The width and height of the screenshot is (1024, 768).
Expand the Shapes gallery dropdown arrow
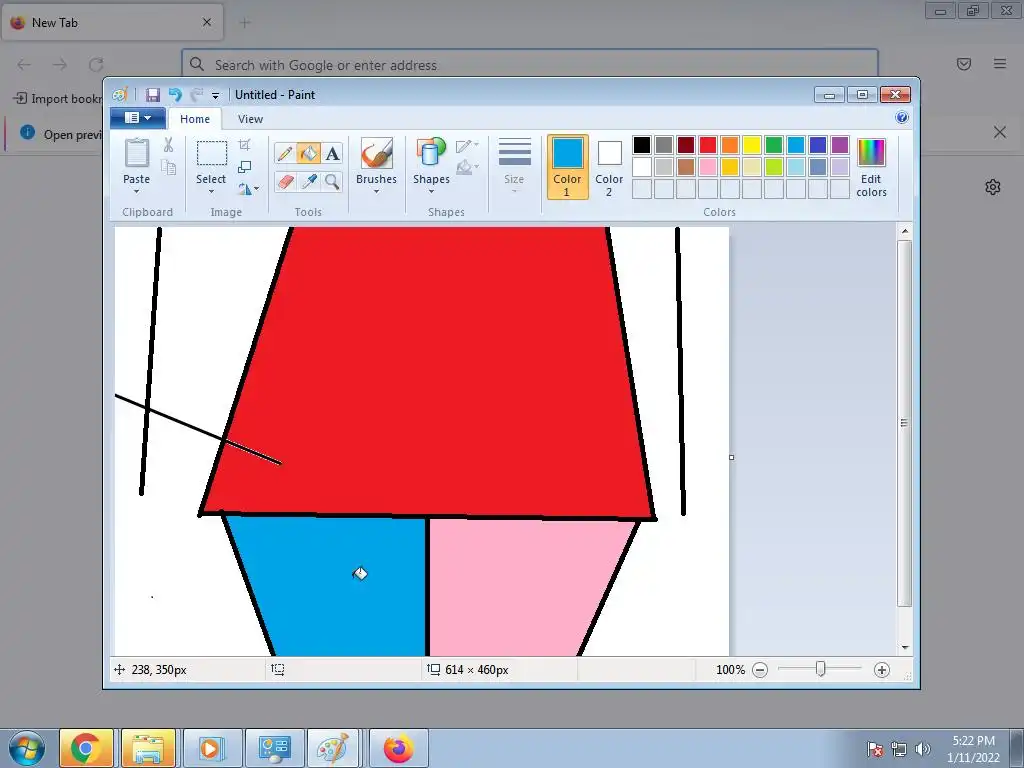[431, 192]
